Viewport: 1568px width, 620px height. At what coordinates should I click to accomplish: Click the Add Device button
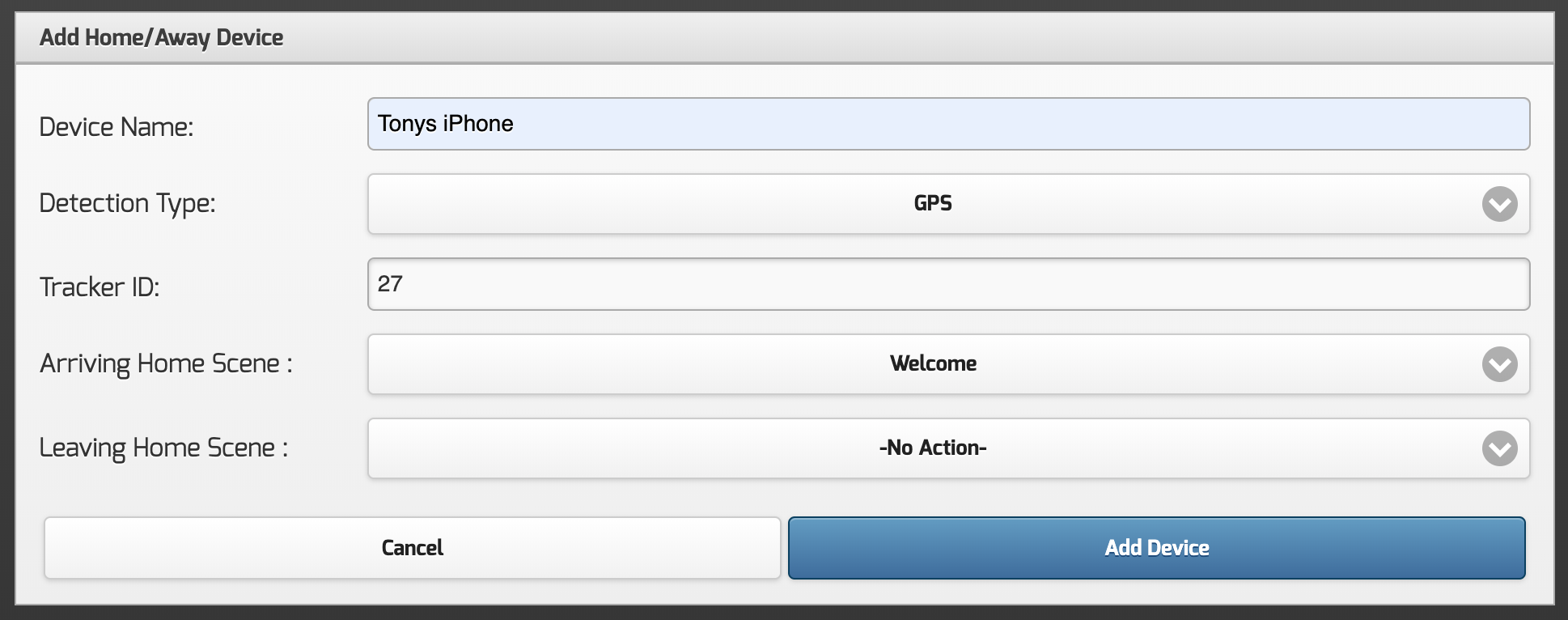tap(1156, 548)
